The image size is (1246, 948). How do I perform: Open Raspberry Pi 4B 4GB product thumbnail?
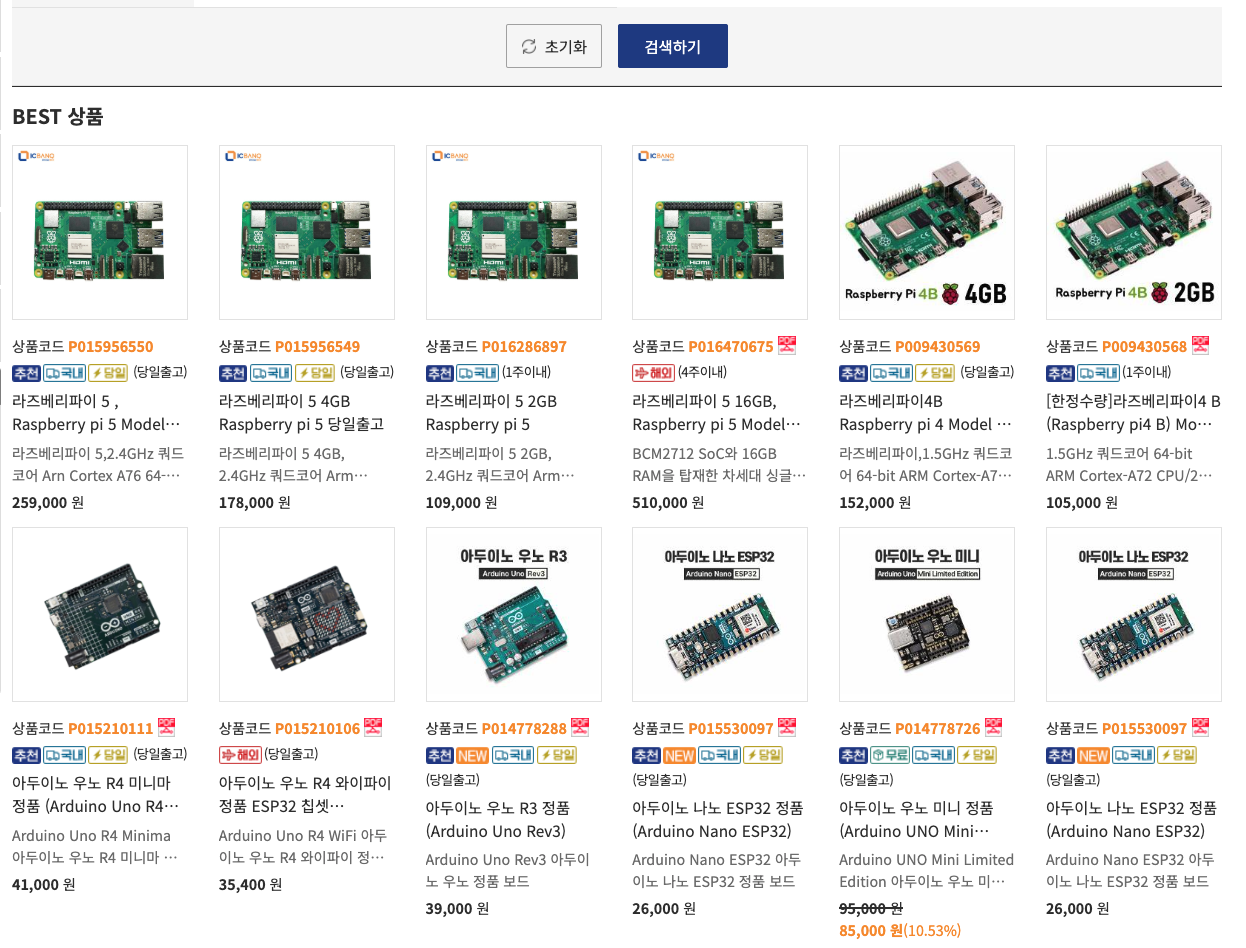pyautogui.click(x=927, y=232)
